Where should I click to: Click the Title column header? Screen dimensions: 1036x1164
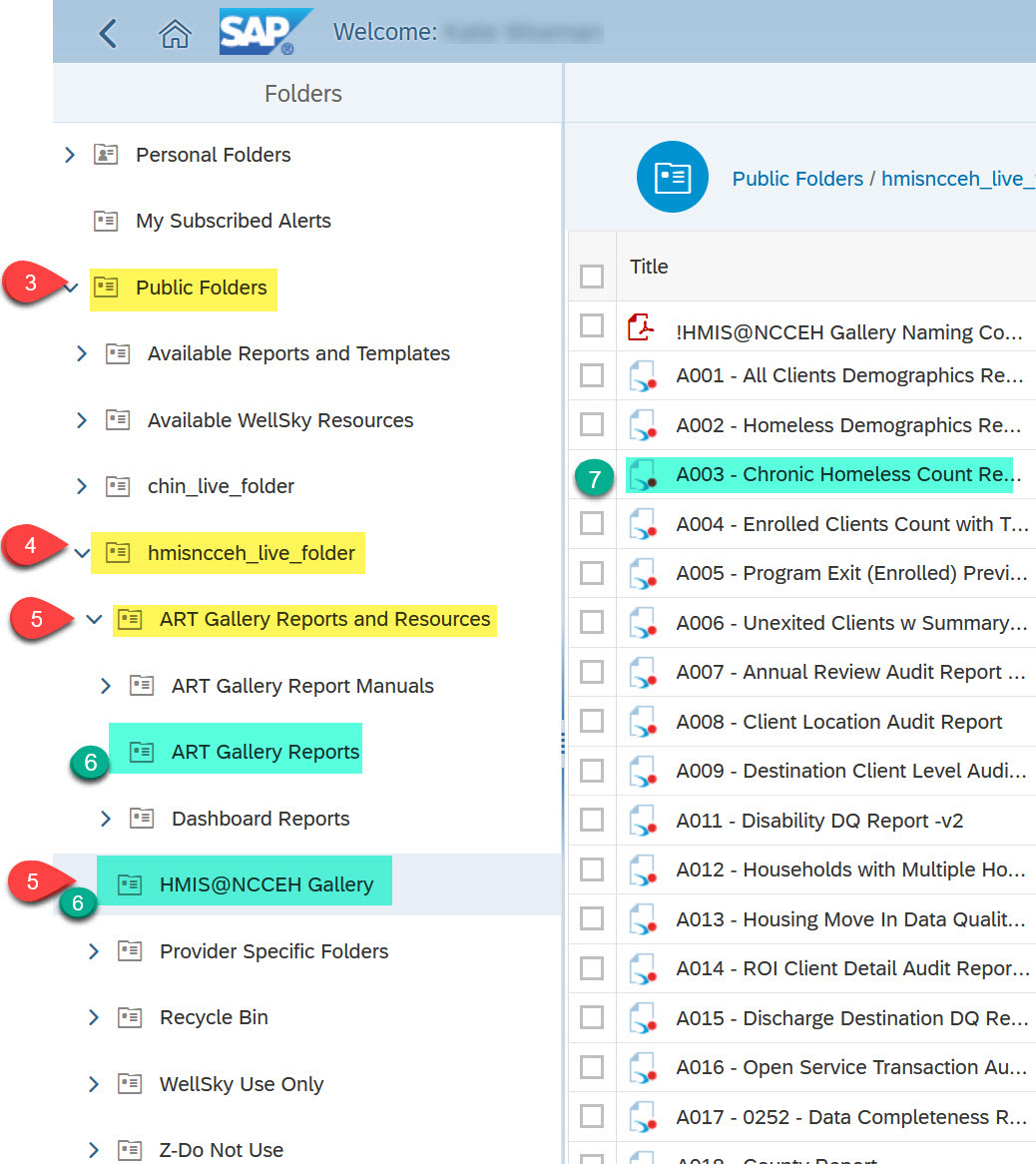click(x=649, y=267)
